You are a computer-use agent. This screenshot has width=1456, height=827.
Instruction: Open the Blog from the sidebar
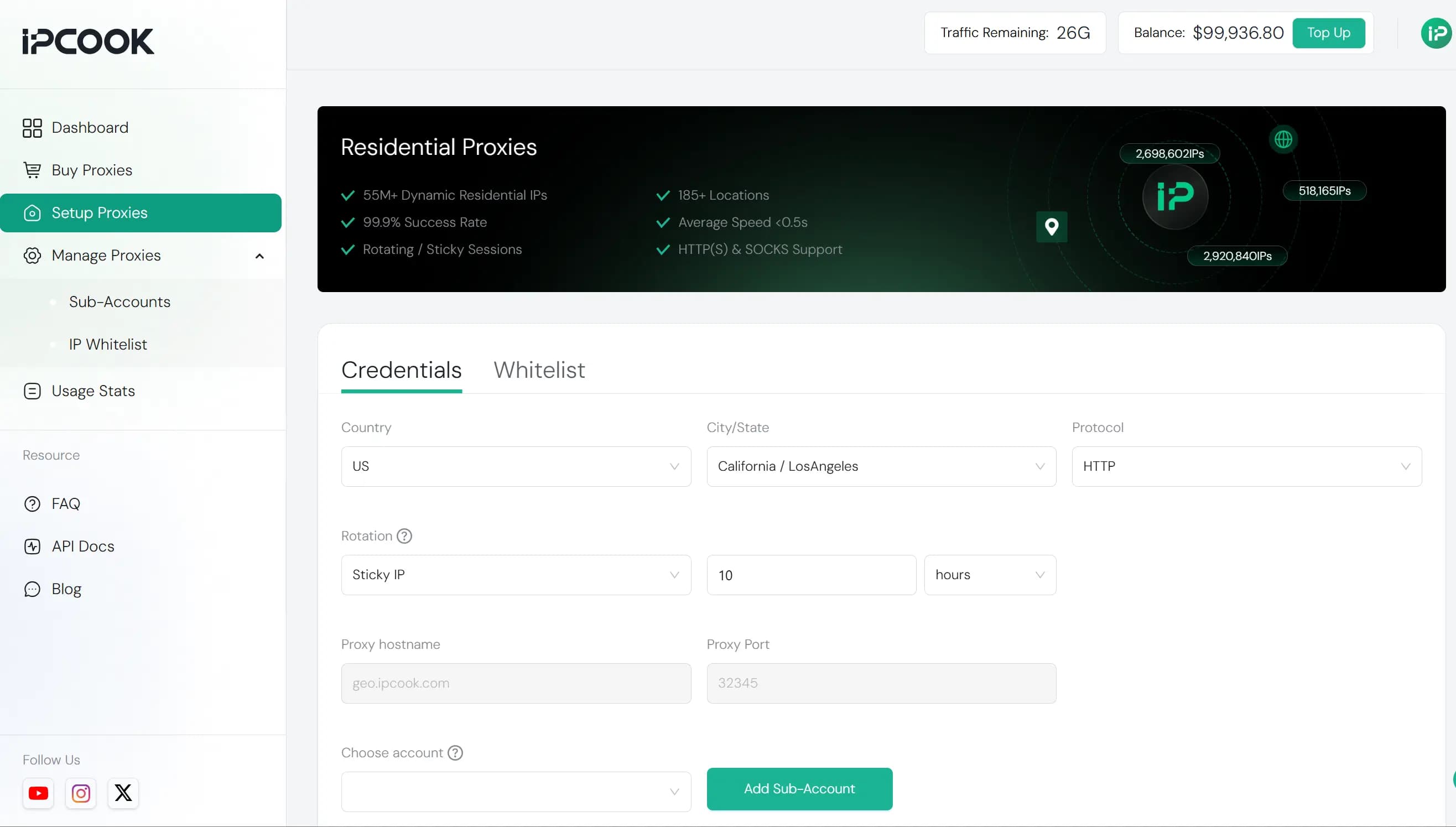(66, 589)
